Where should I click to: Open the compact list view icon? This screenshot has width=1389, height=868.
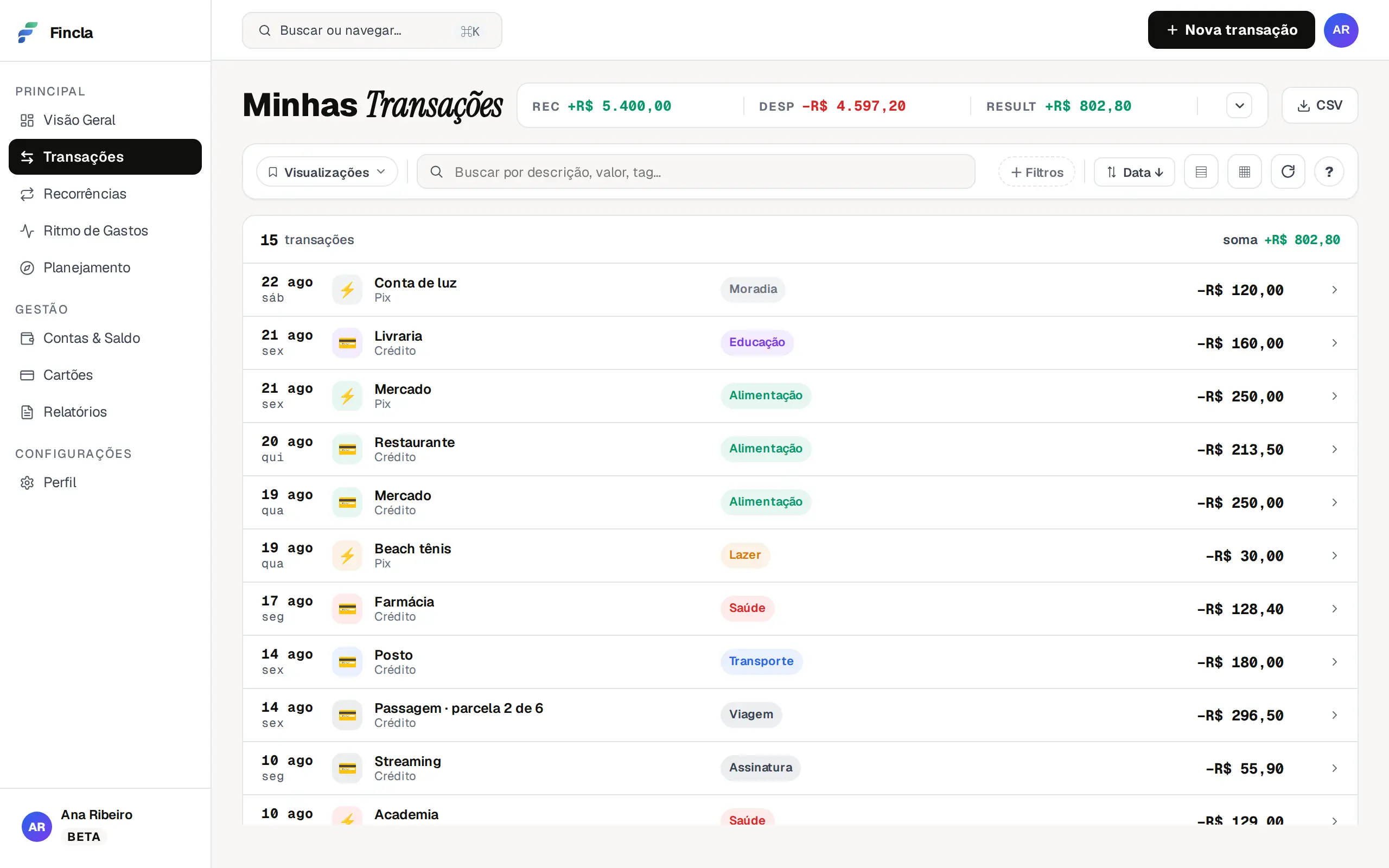(x=1201, y=171)
